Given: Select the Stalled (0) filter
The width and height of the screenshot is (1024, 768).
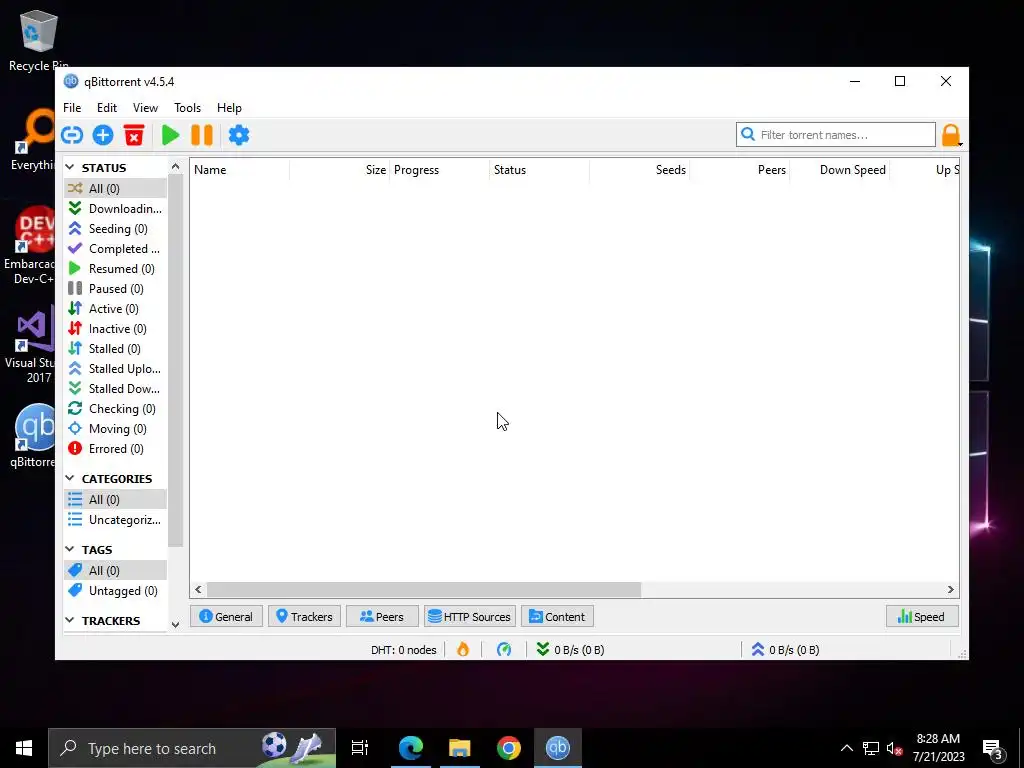Looking at the screenshot, I should tap(116, 349).
